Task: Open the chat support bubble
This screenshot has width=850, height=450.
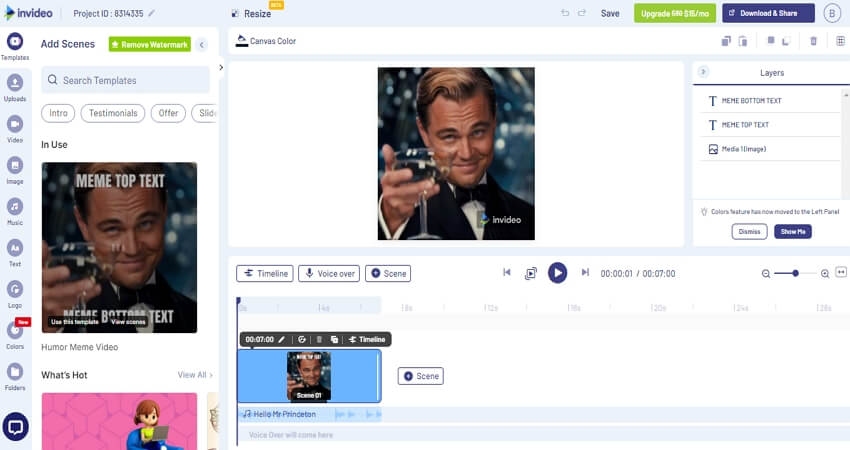Action: coord(16,427)
